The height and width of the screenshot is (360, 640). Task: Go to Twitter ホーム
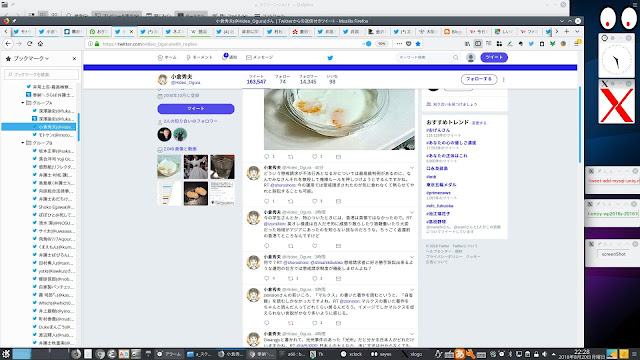(x=167, y=58)
